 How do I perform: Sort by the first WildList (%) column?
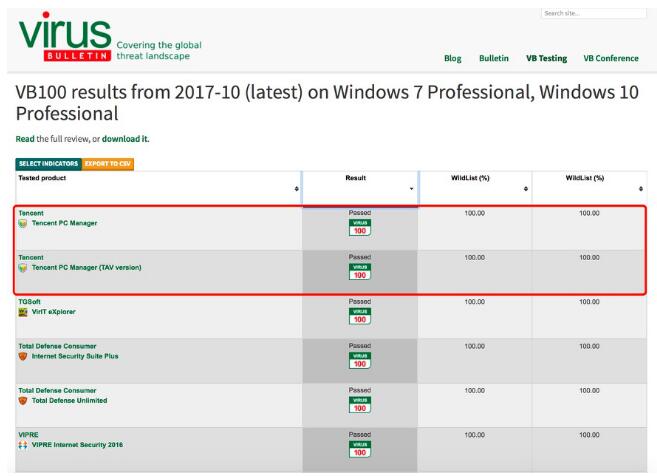526,190
